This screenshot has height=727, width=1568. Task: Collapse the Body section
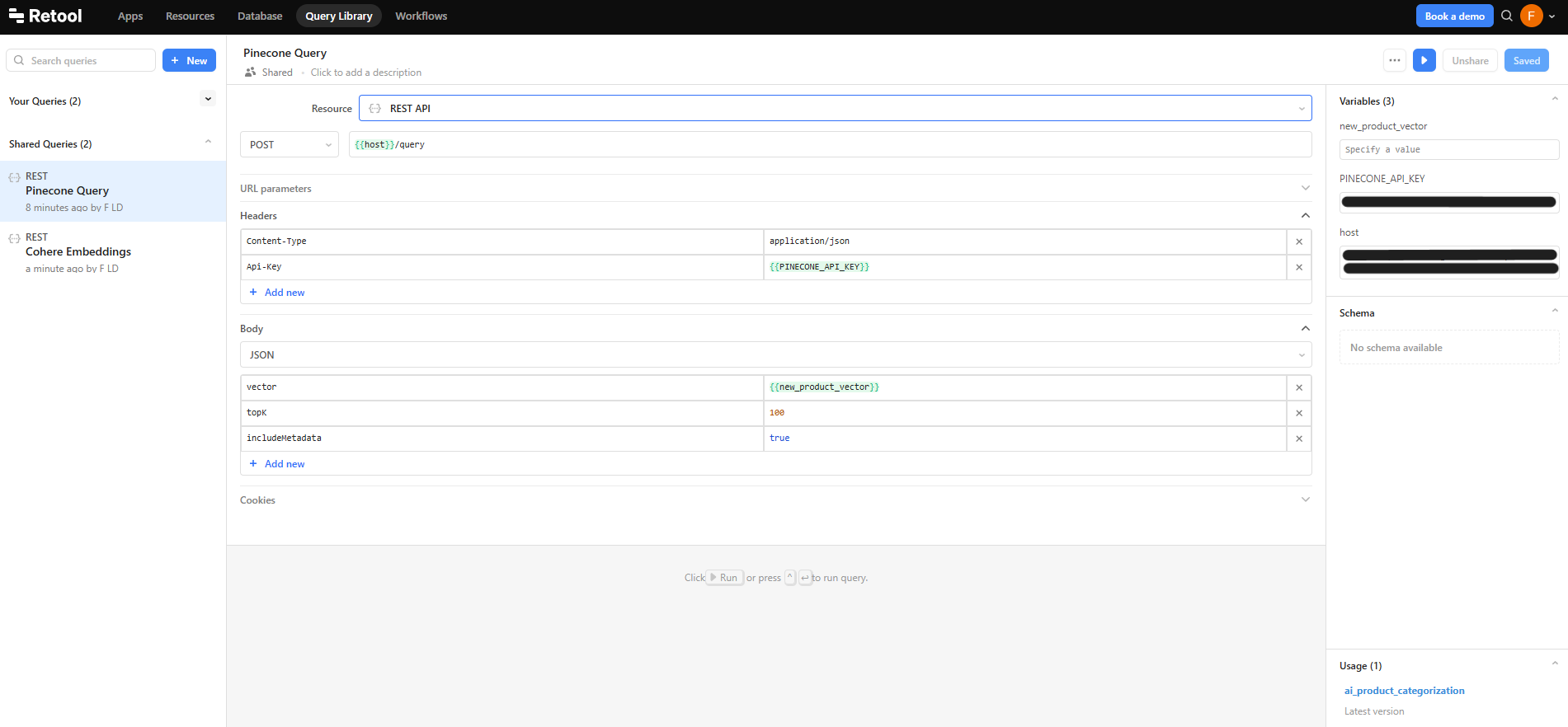1306,329
